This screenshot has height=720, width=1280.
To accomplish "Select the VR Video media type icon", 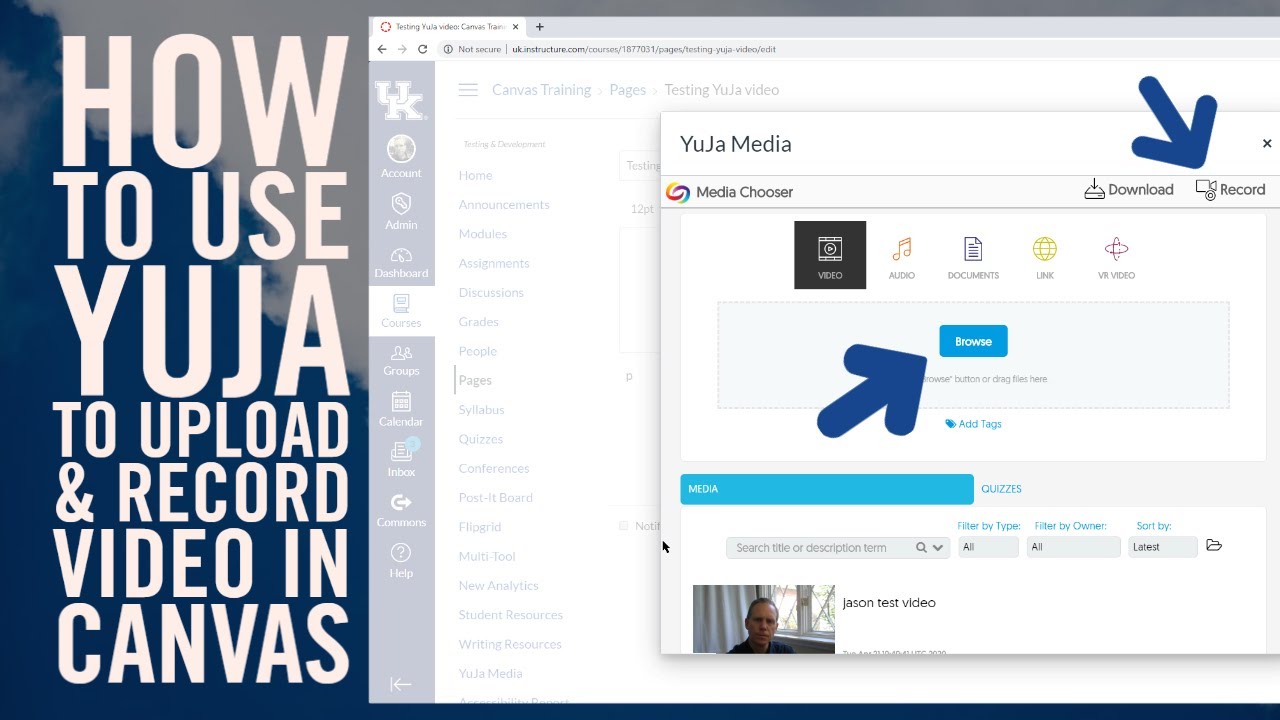I will (1116, 257).
